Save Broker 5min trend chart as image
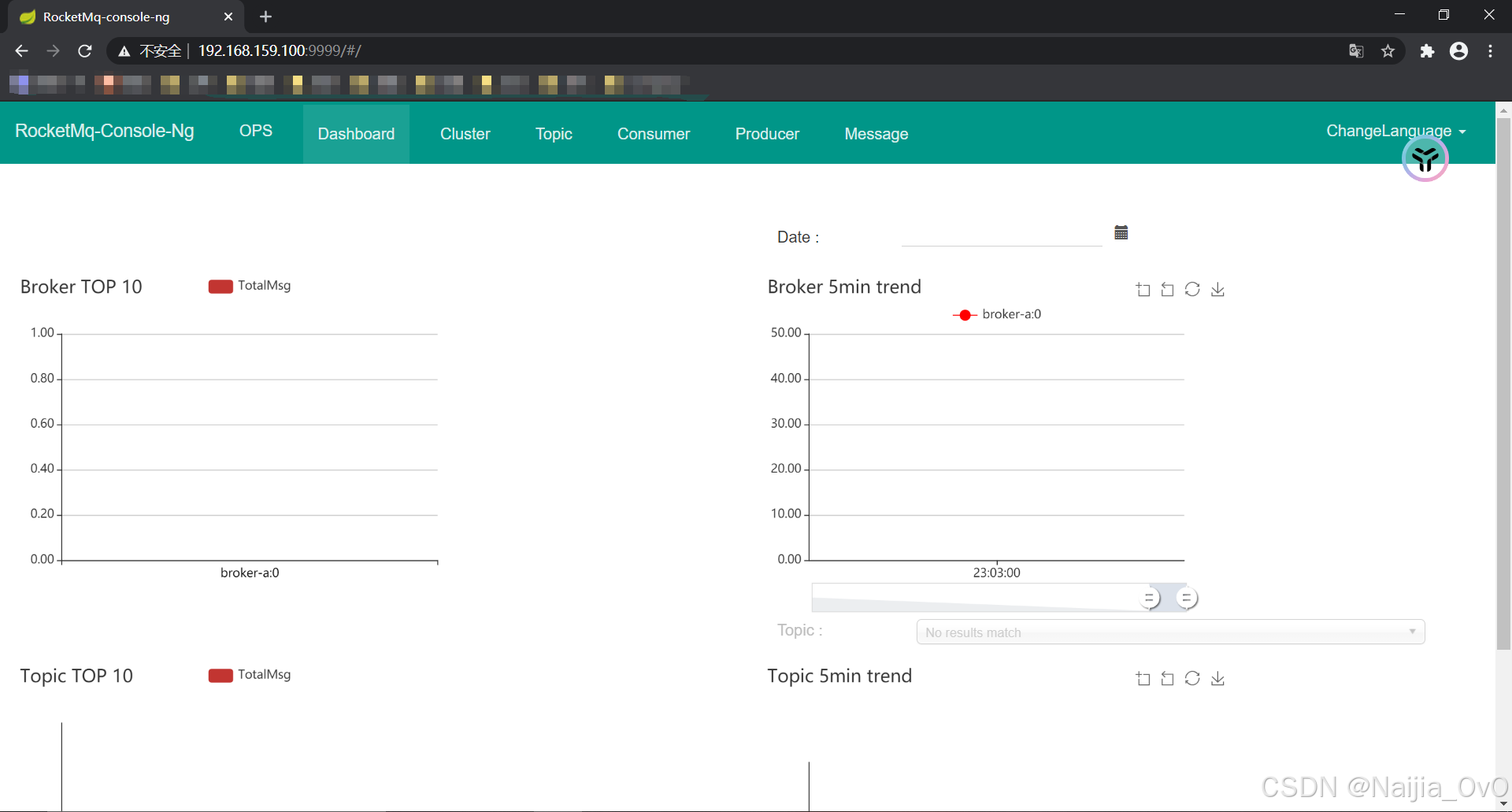Screen dimensions: 1512x812 click(x=1217, y=290)
